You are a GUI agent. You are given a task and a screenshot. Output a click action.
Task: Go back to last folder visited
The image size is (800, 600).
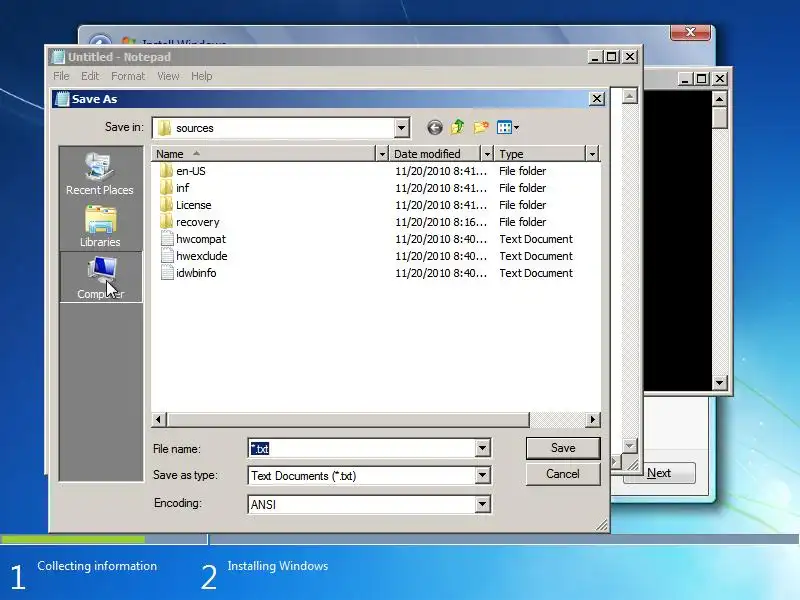coord(435,127)
